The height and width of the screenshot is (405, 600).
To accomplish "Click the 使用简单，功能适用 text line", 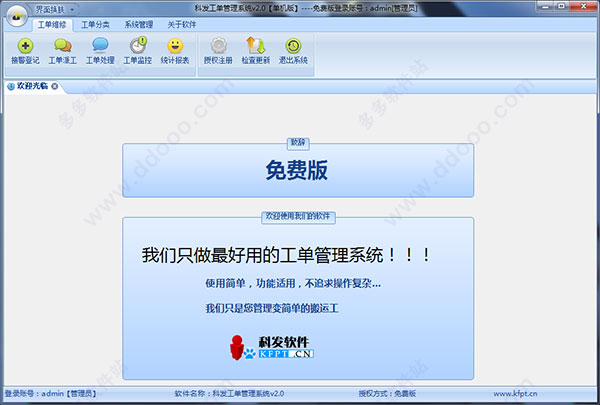I will 293,283.
